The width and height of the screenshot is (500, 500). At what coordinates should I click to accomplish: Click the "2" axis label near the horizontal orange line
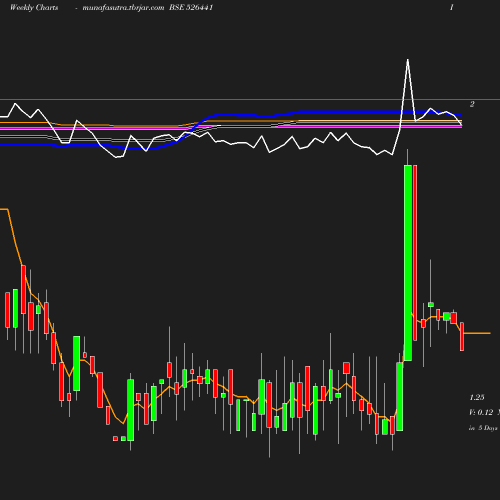[472, 104]
